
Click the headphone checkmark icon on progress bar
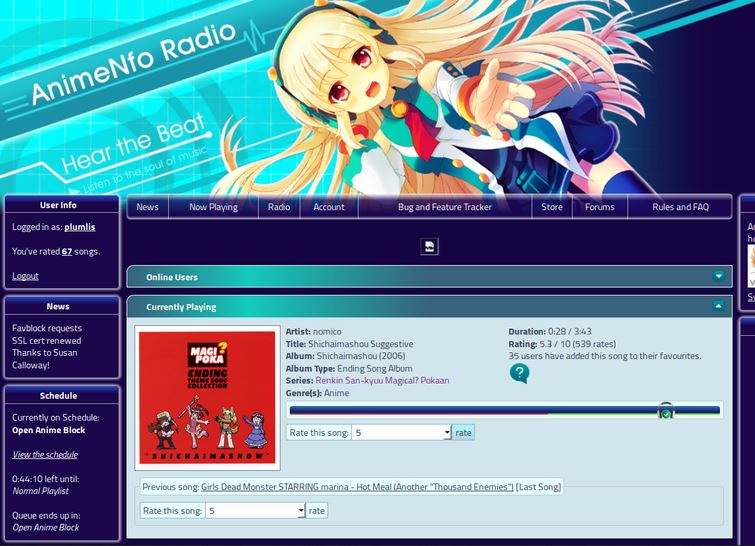(x=666, y=411)
